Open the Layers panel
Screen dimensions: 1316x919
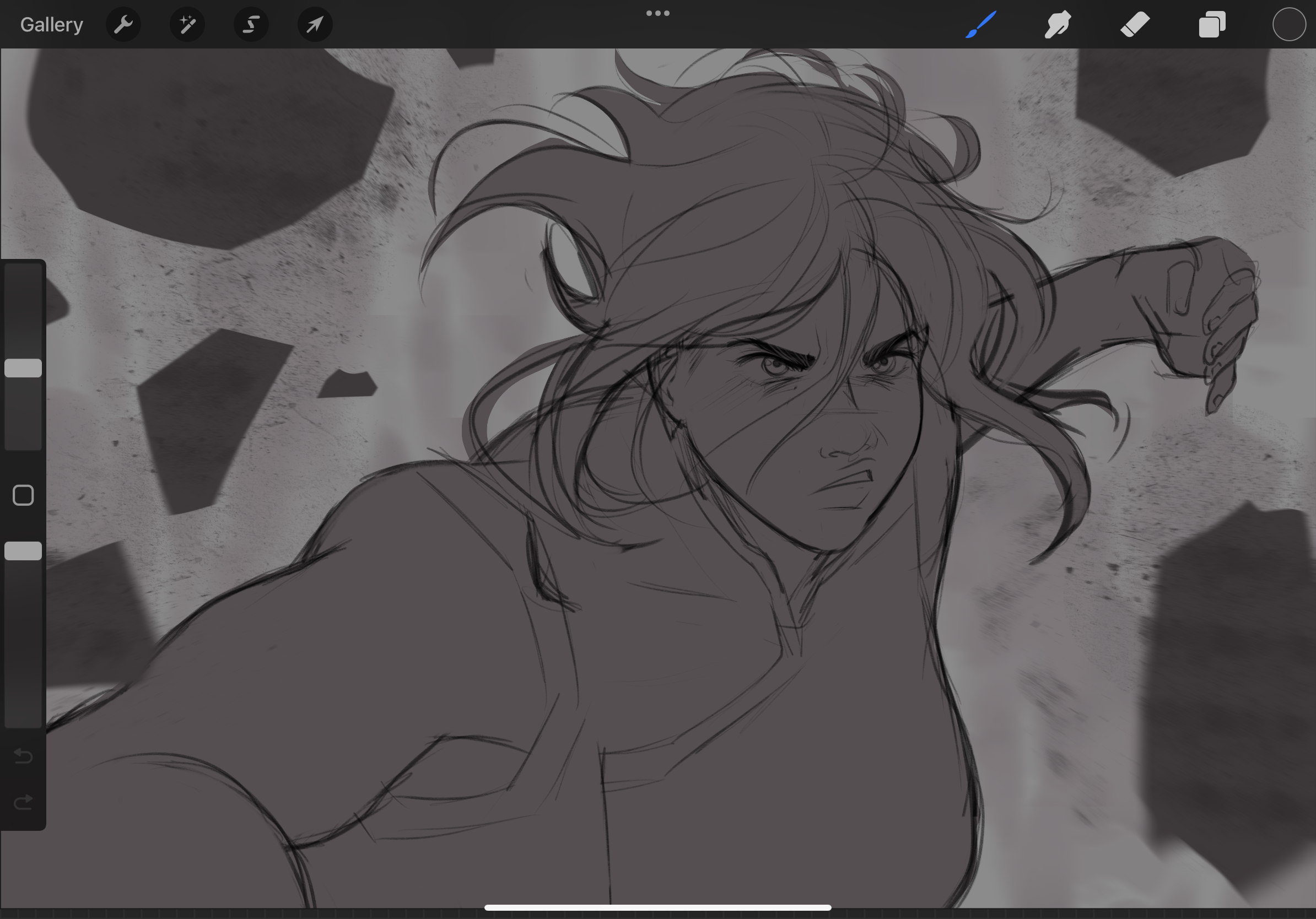(x=1212, y=25)
